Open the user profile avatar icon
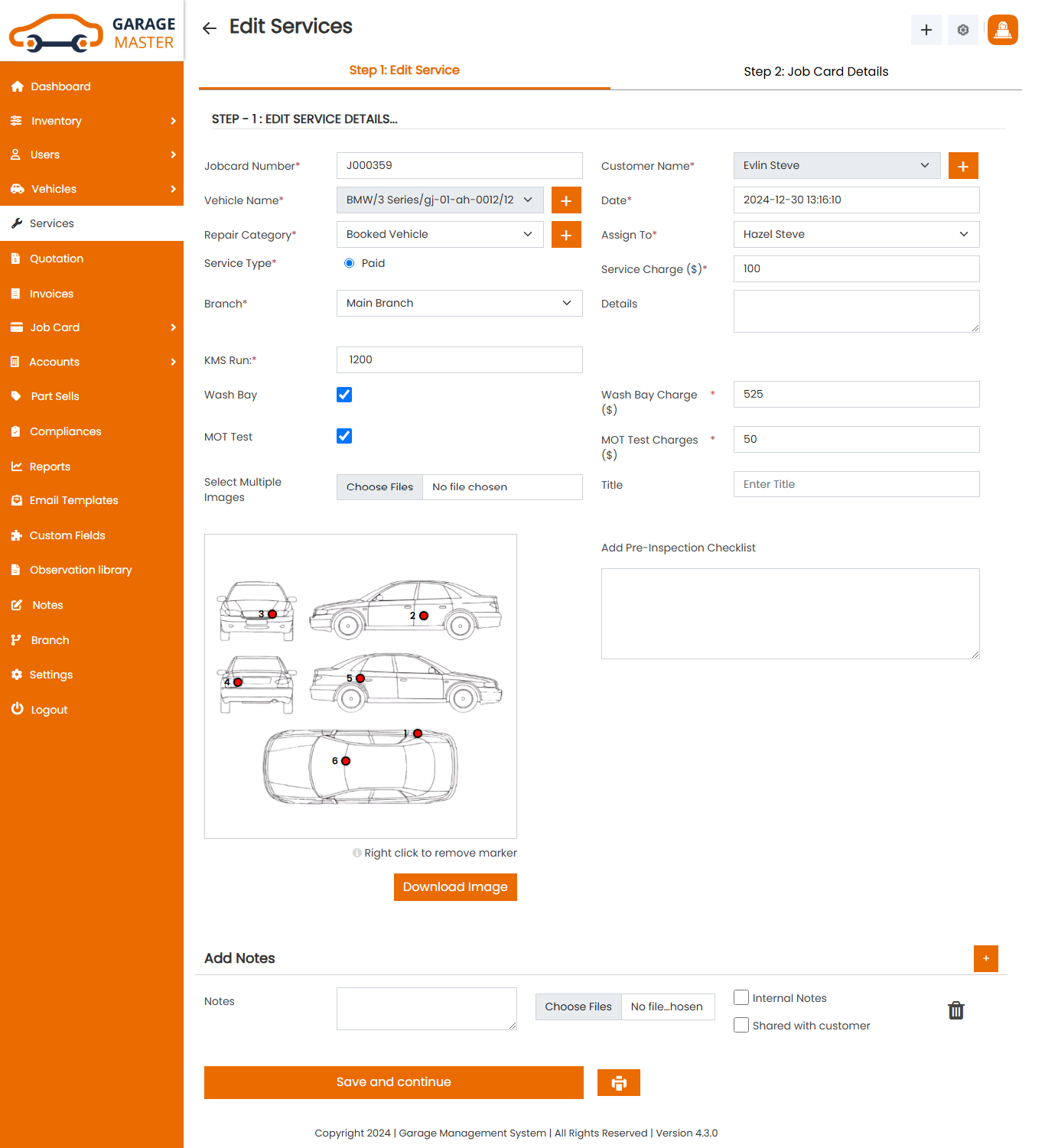This screenshot has height=1148, width=1045. (1002, 30)
